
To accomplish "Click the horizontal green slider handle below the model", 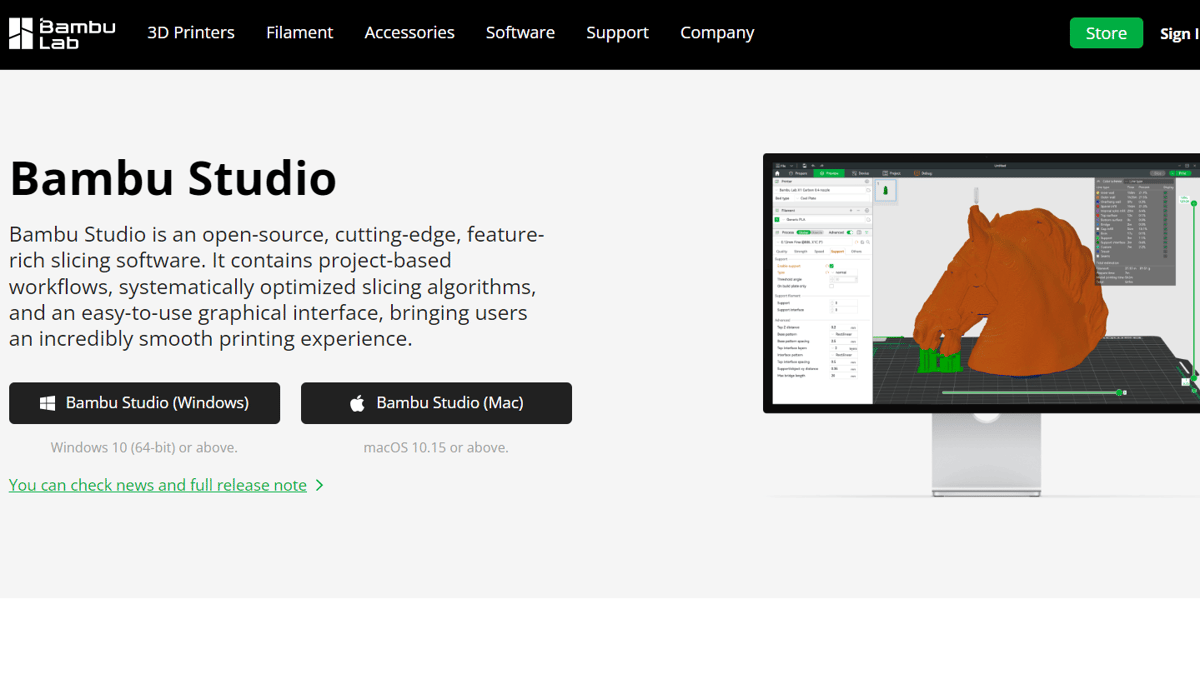I will click(x=1119, y=392).
